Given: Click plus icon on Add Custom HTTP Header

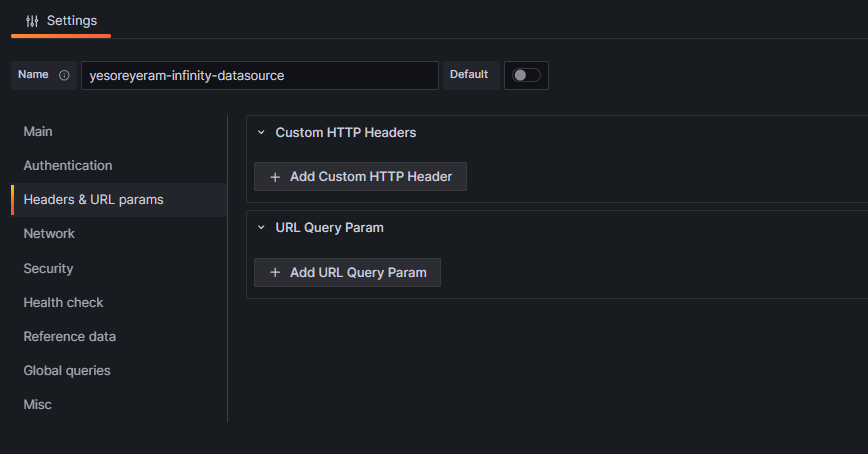Looking at the screenshot, I should coord(275,177).
